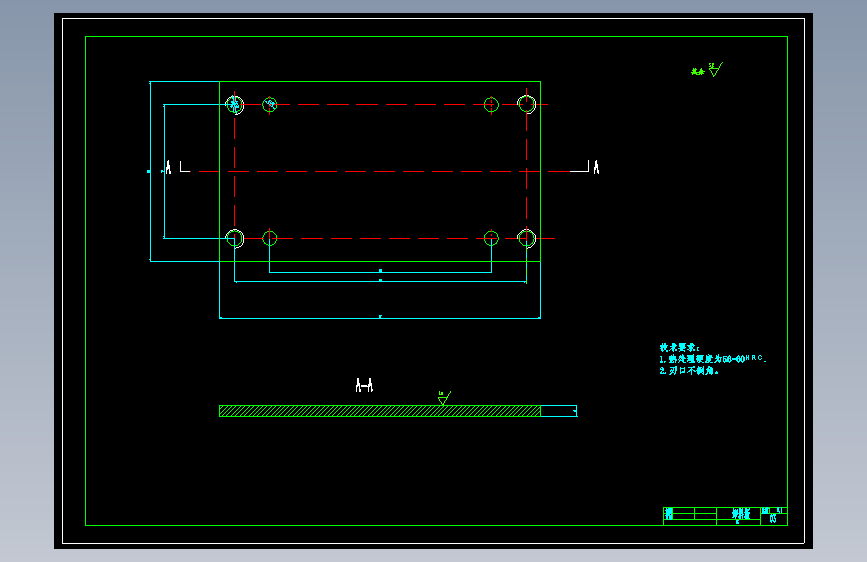The image size is (867, 562).
Task: Pick the large hole at the plate's bottom-right corner
Action: tap(526, 238)
